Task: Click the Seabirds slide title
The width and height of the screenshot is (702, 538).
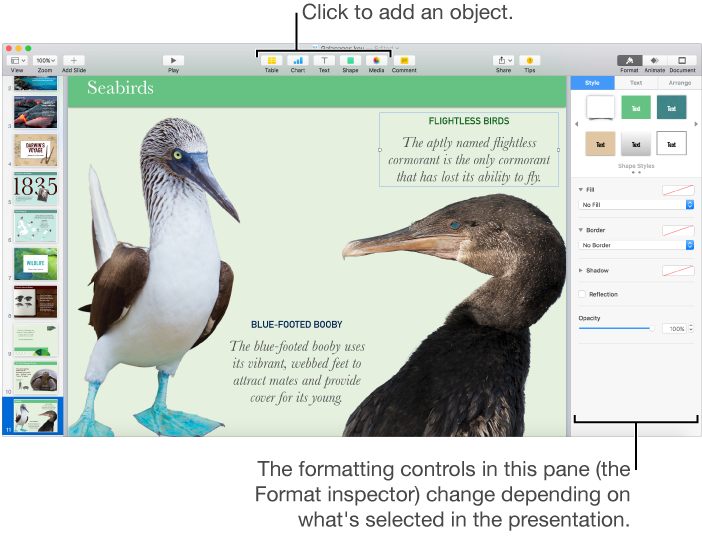Action: [x=120, y=87]
